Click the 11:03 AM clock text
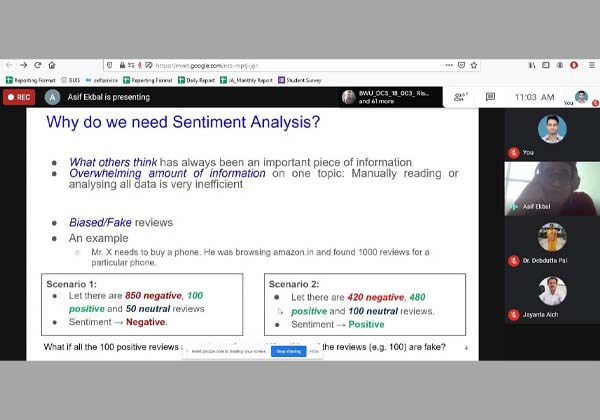The image size is (600, 420). (535, 97)
